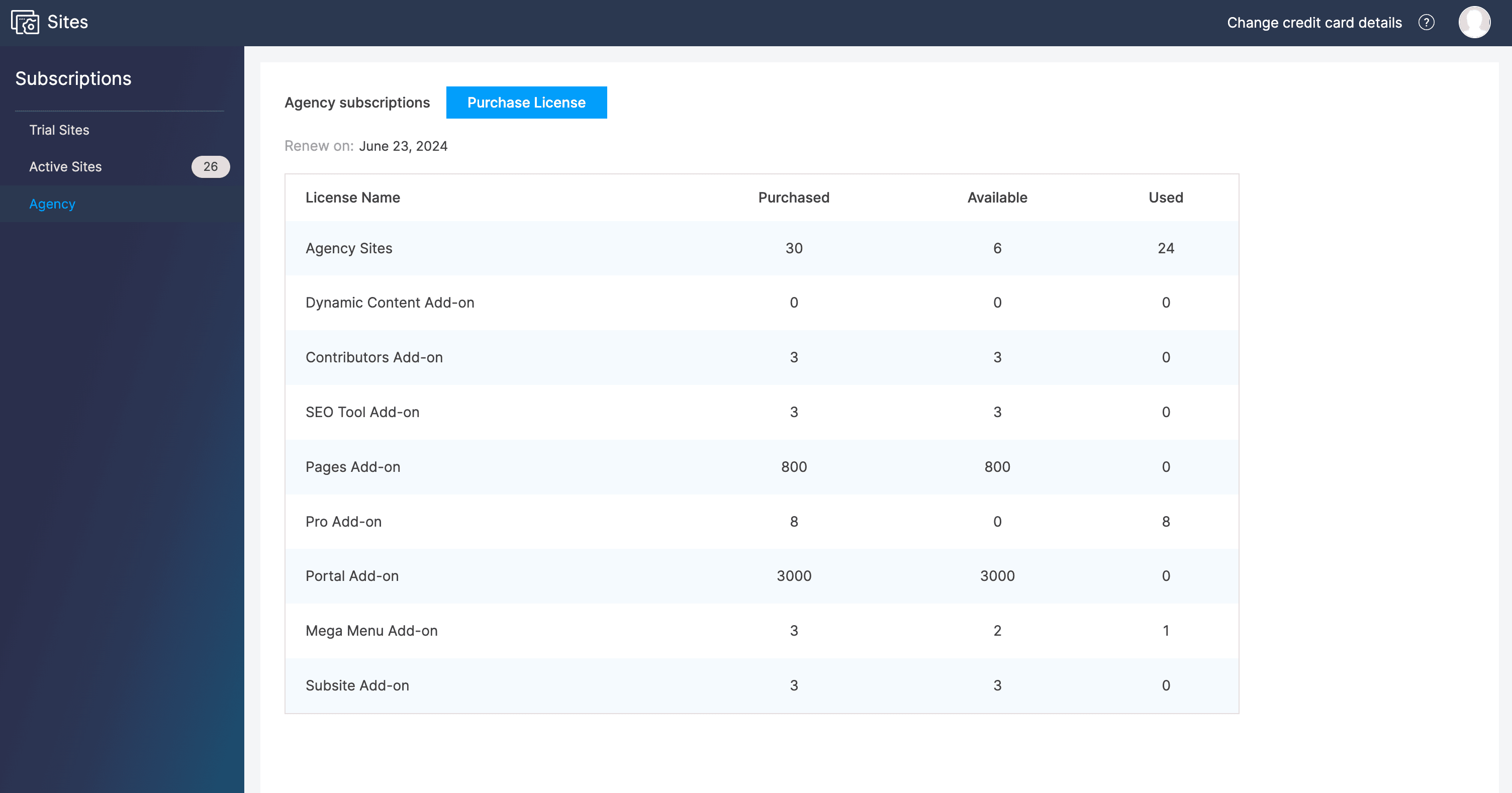Click the Purchased column header

(x=794, y=198)
